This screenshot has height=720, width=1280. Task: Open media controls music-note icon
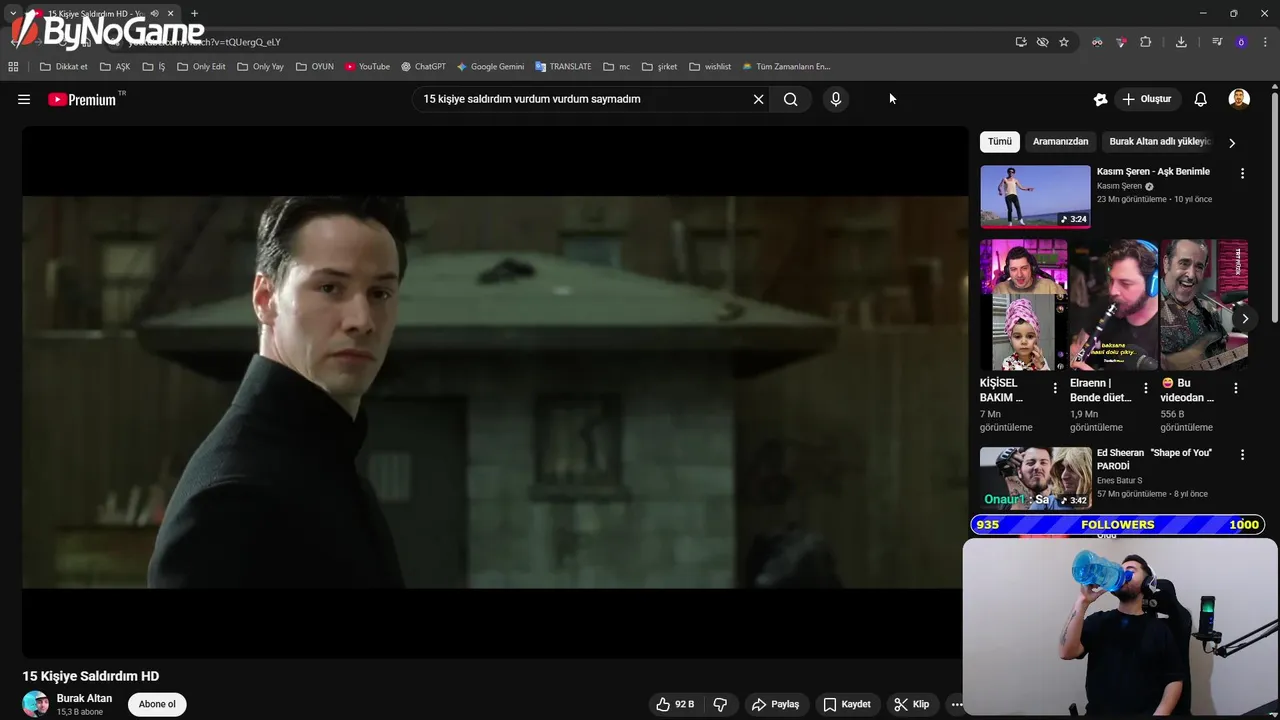click(x=1217, y=42)
